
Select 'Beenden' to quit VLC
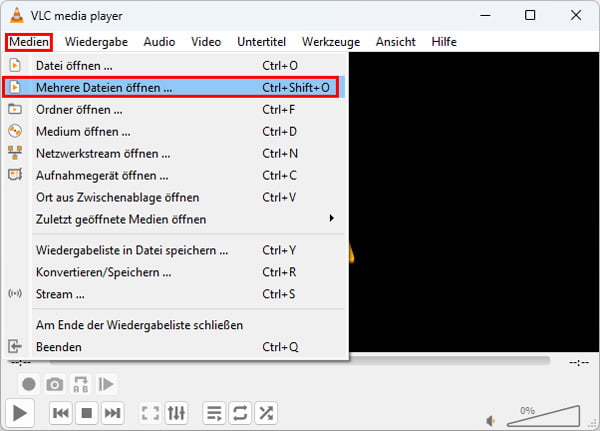174,347
